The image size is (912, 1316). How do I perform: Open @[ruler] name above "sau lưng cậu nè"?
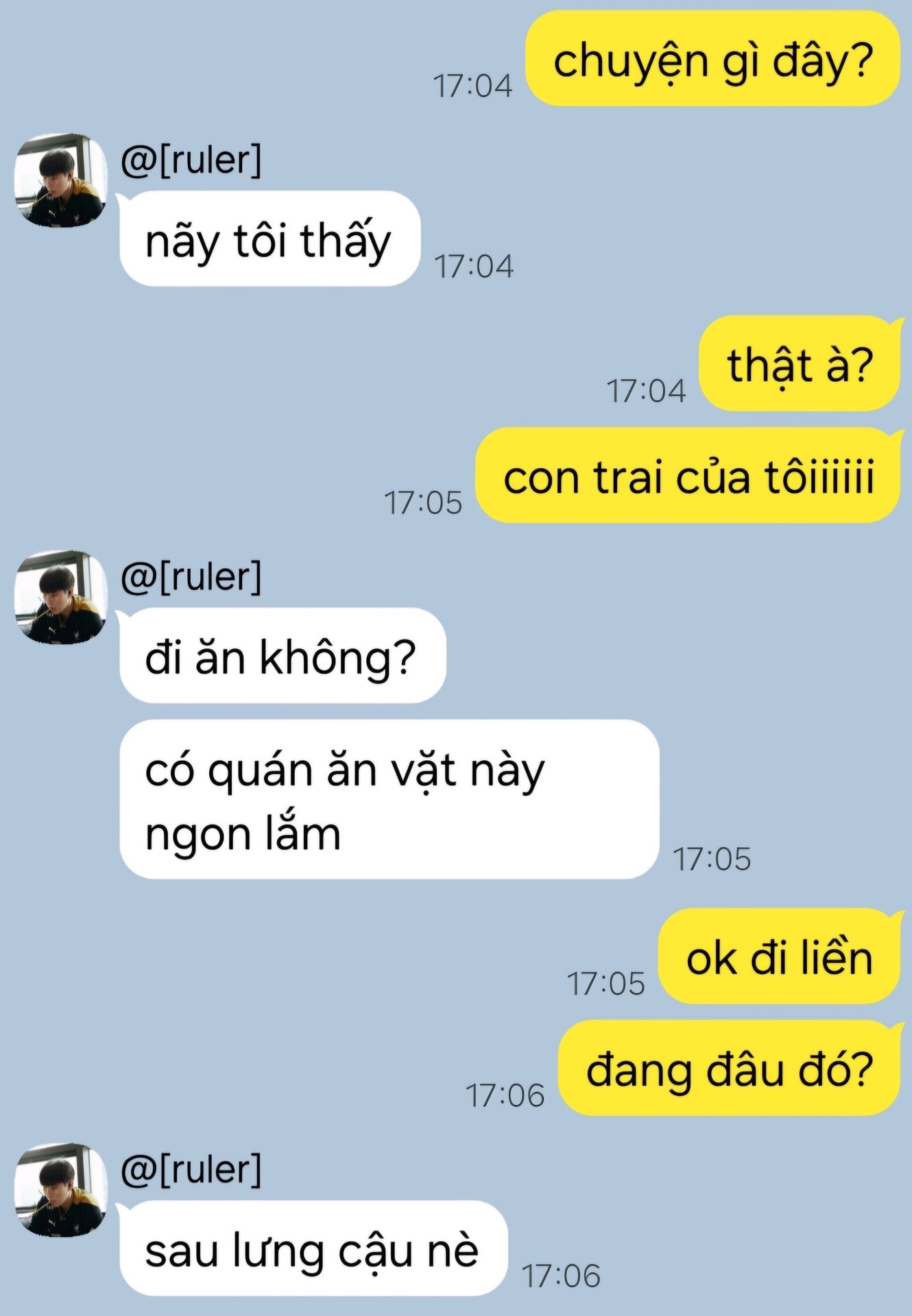coord(191,1169)
